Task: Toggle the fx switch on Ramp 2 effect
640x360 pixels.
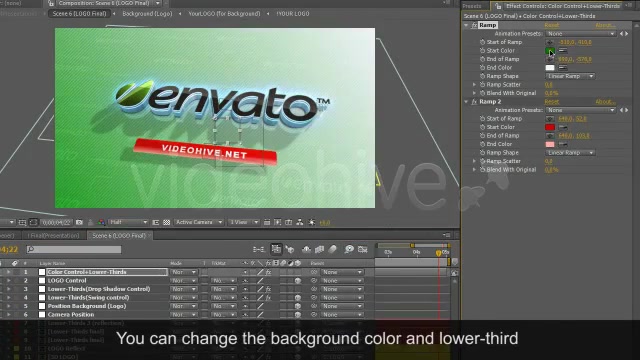Action: (474, 102)
